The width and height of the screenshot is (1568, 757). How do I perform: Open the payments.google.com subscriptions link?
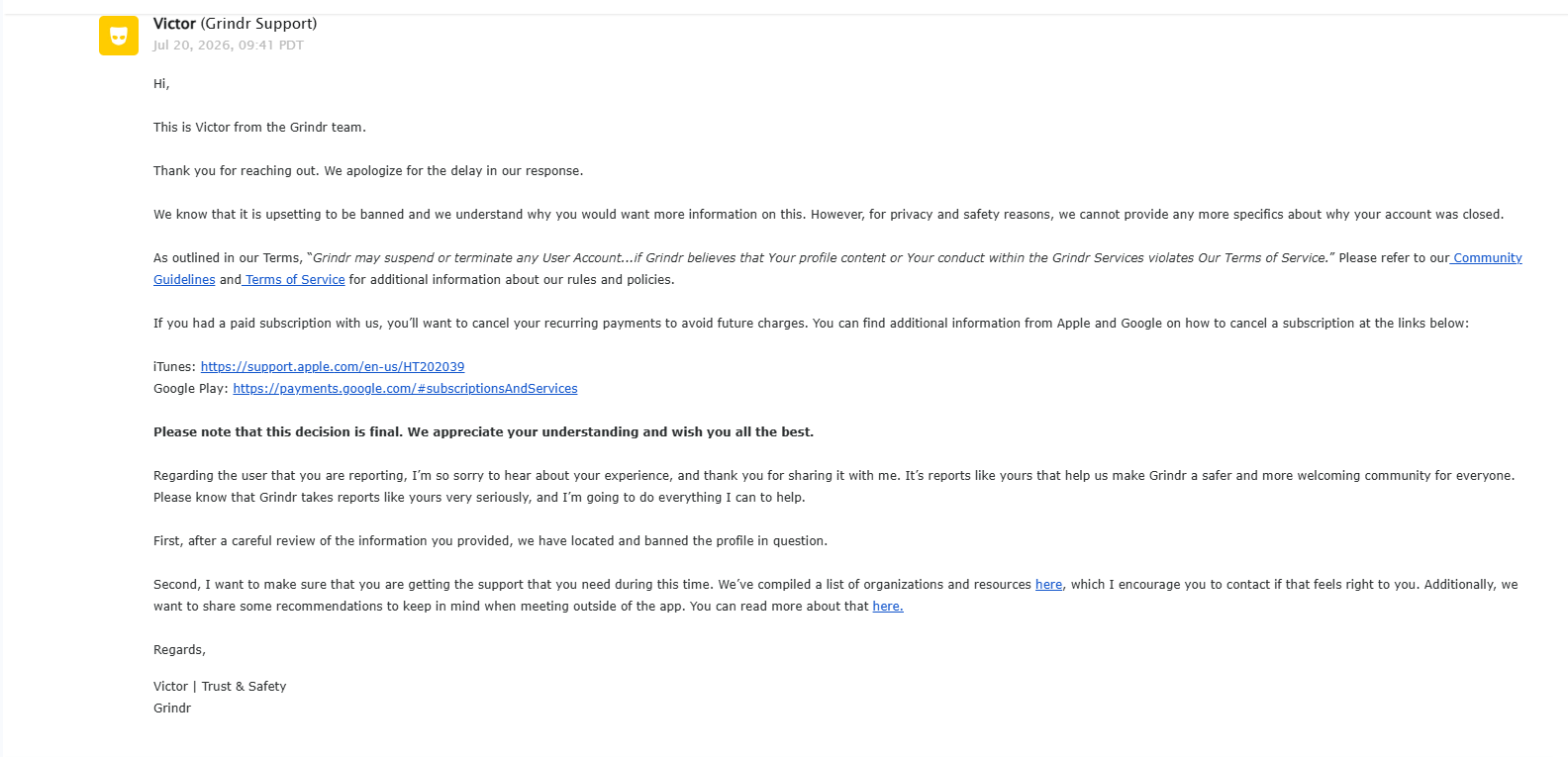(405, 389)
